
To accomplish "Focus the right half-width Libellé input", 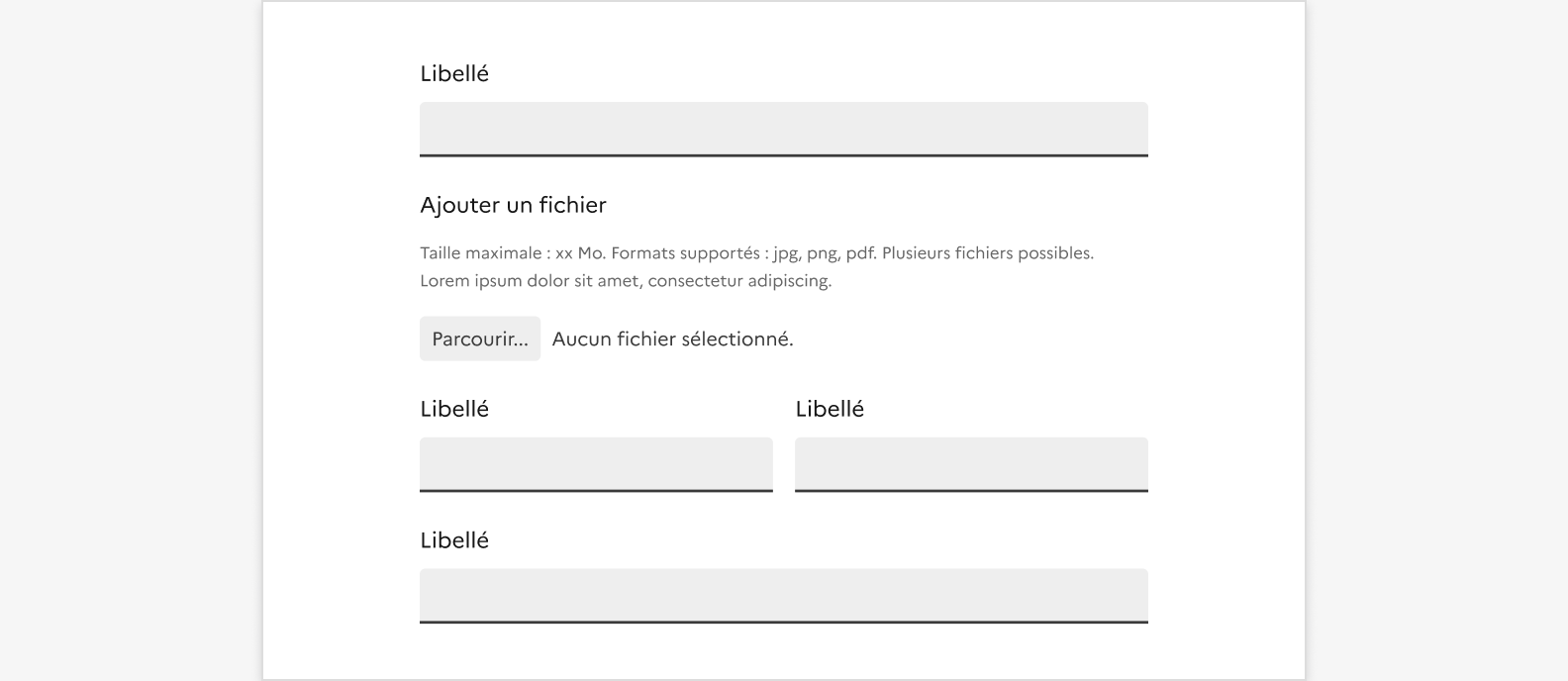I will coord(971,463).
